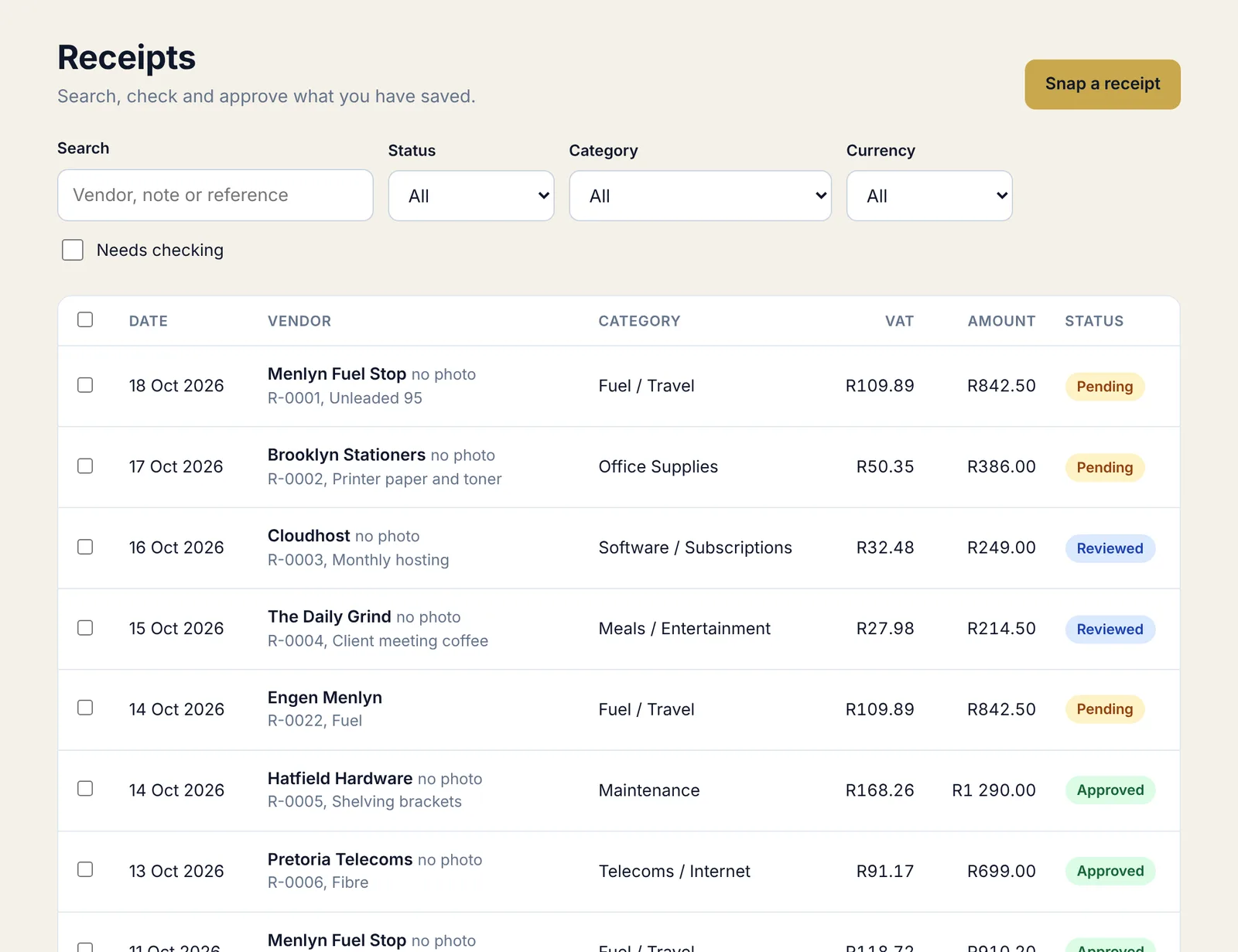1238x952 pixels.
Task: Select the Cloudhost row checkbox
Action: (85, 547)
